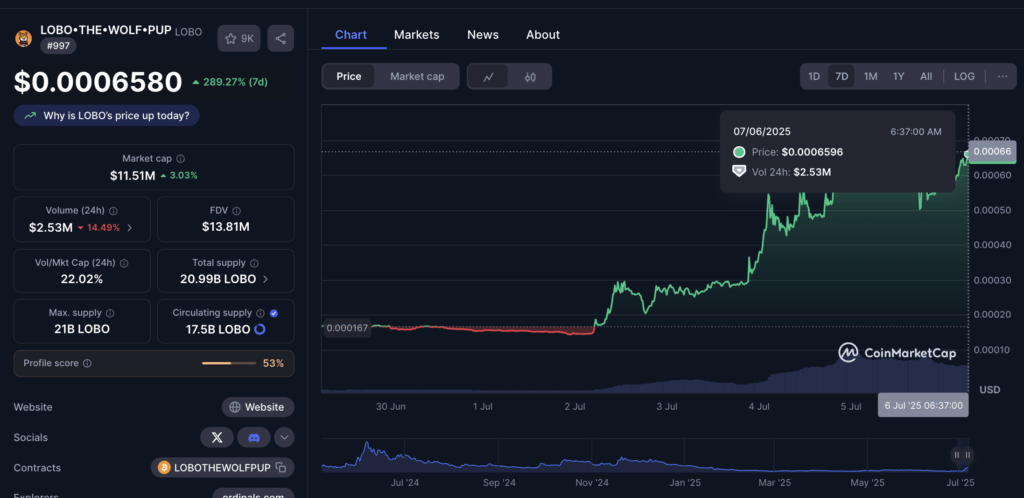The image size is (1024, 498).
Task: Set chart range to 1Y
Action: (899, 76)
